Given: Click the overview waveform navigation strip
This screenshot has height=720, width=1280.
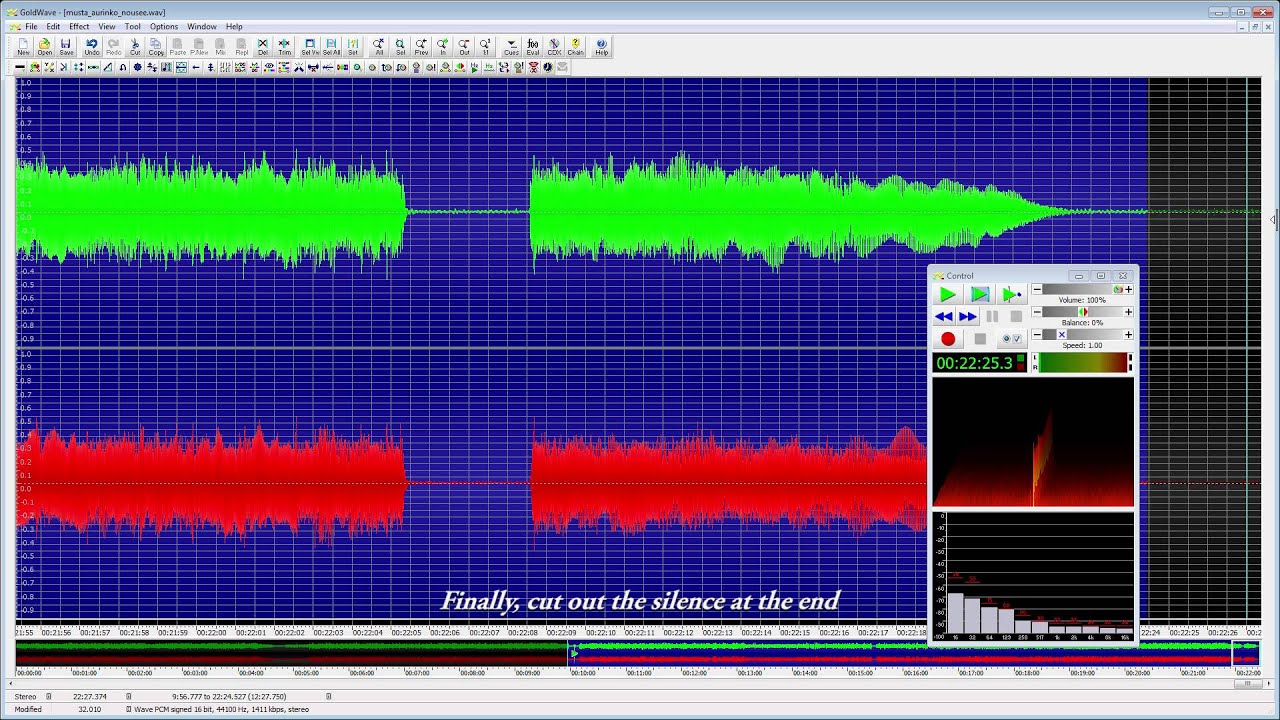Looking at the screenshot, I should (x=637, y=654).
